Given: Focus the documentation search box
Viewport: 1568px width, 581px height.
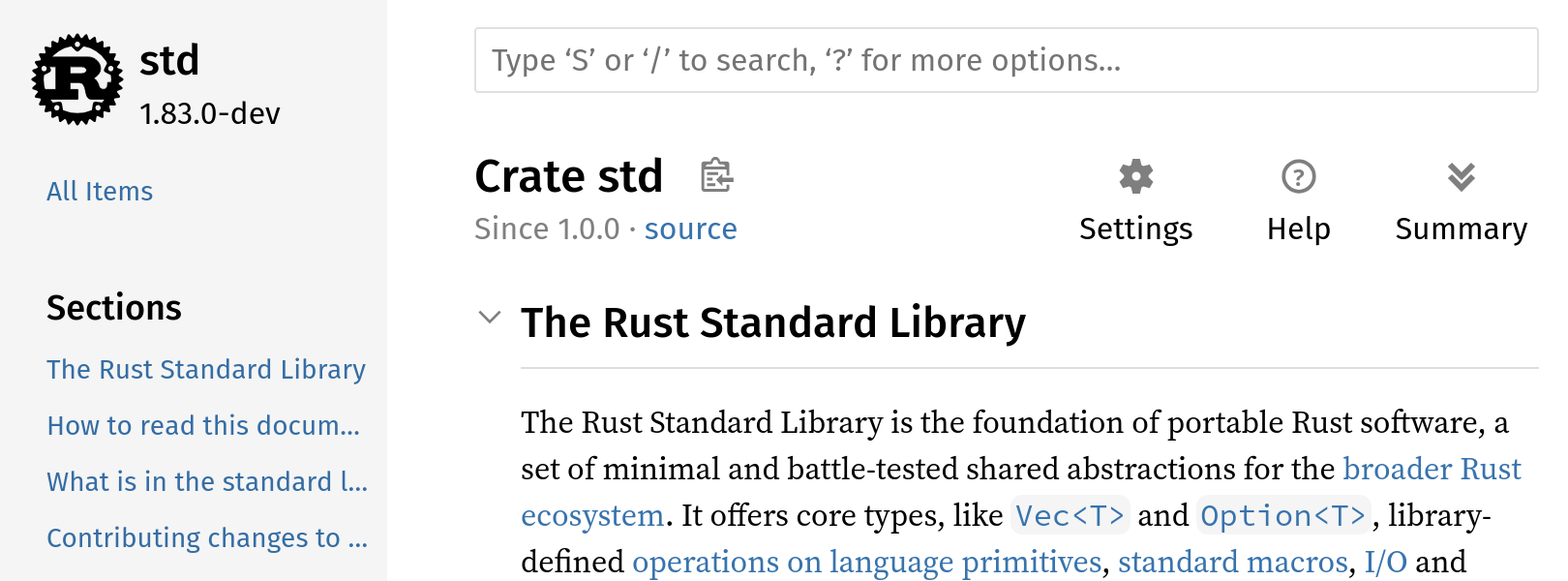Looking at the screenshot, I should [1006, 60].
